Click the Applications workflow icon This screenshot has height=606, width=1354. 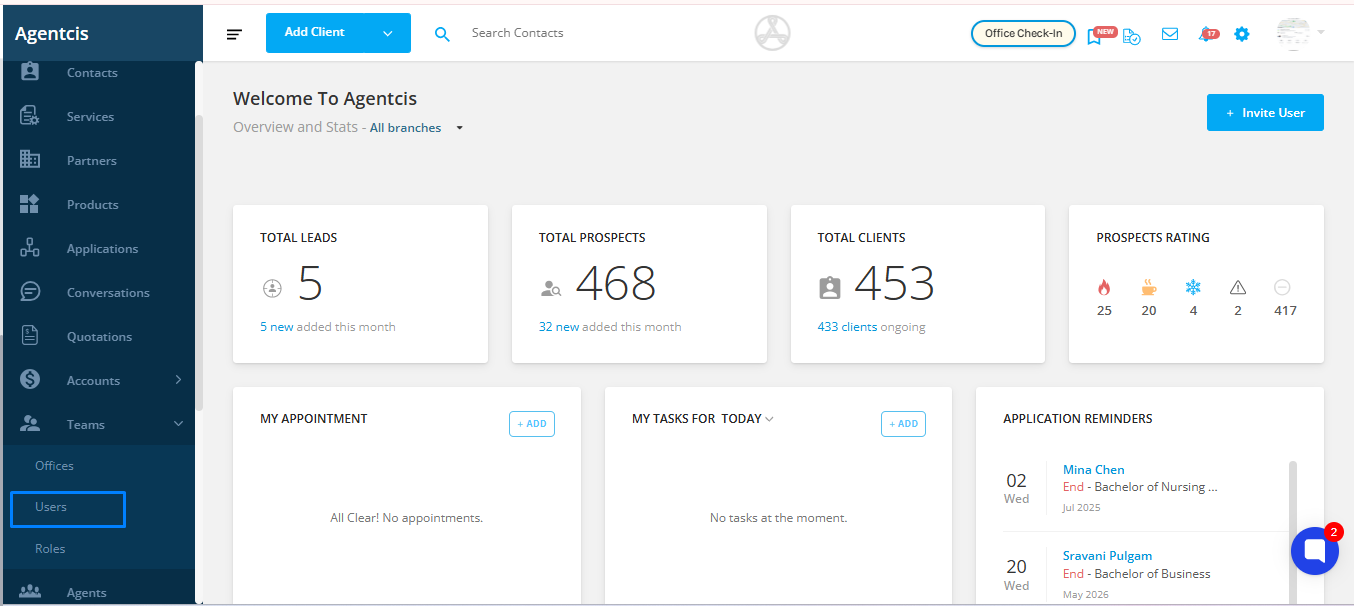tap(29, 248)
